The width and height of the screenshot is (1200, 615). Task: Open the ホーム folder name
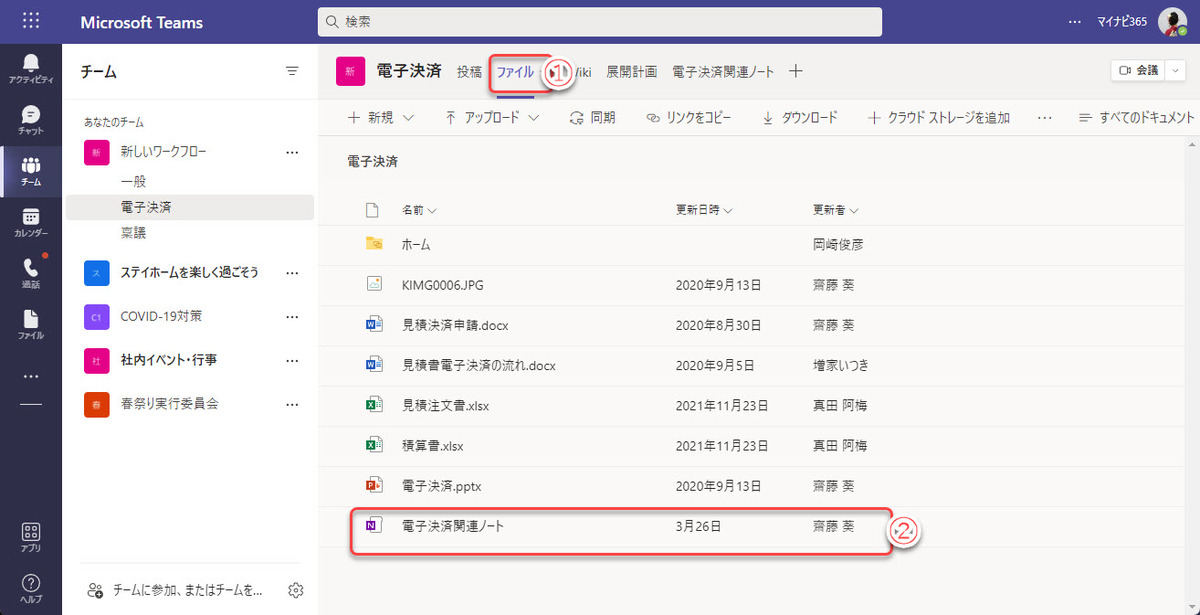(416, 244)
